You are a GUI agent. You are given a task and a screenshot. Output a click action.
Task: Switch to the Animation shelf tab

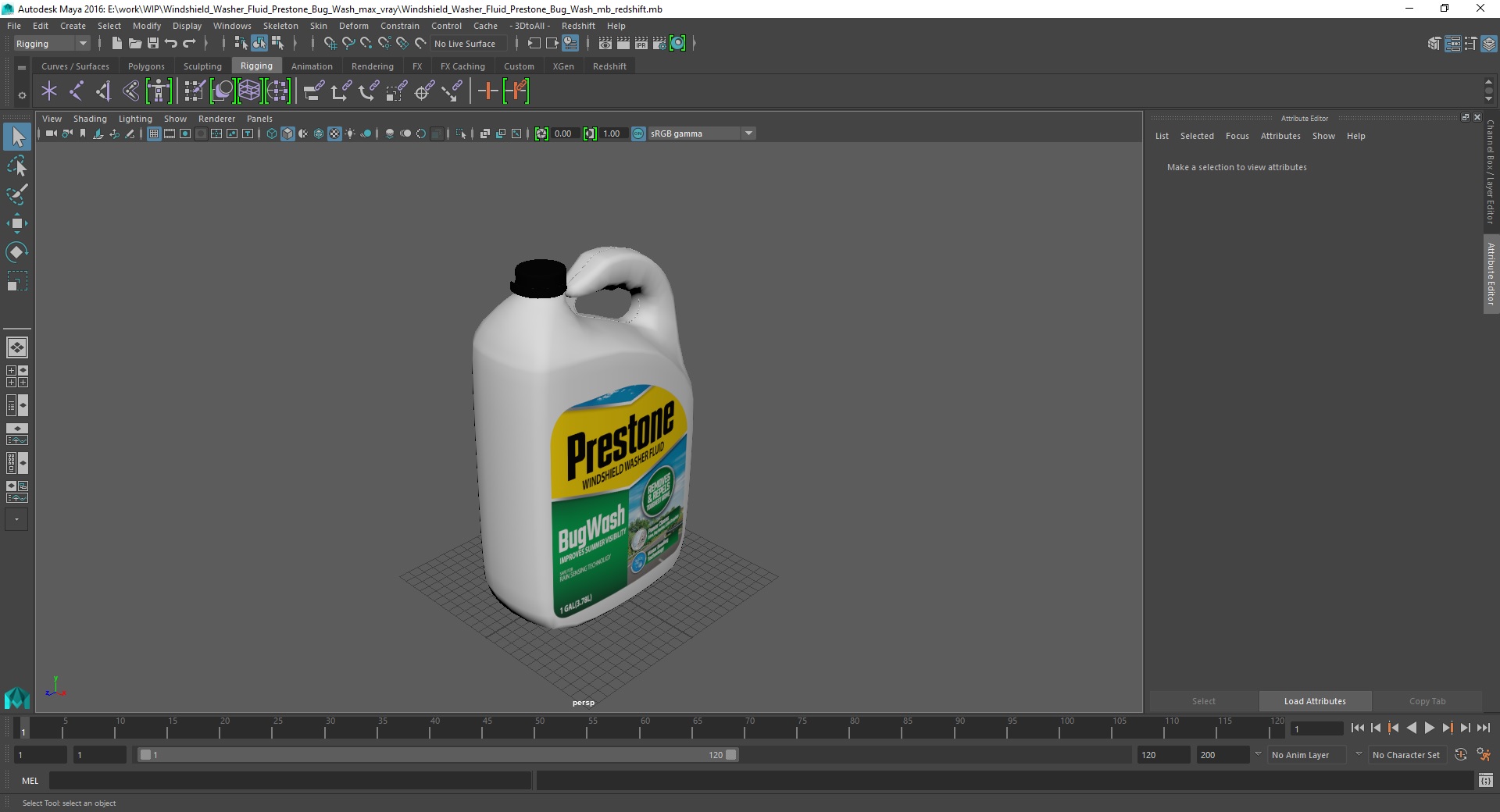[312, 66]
